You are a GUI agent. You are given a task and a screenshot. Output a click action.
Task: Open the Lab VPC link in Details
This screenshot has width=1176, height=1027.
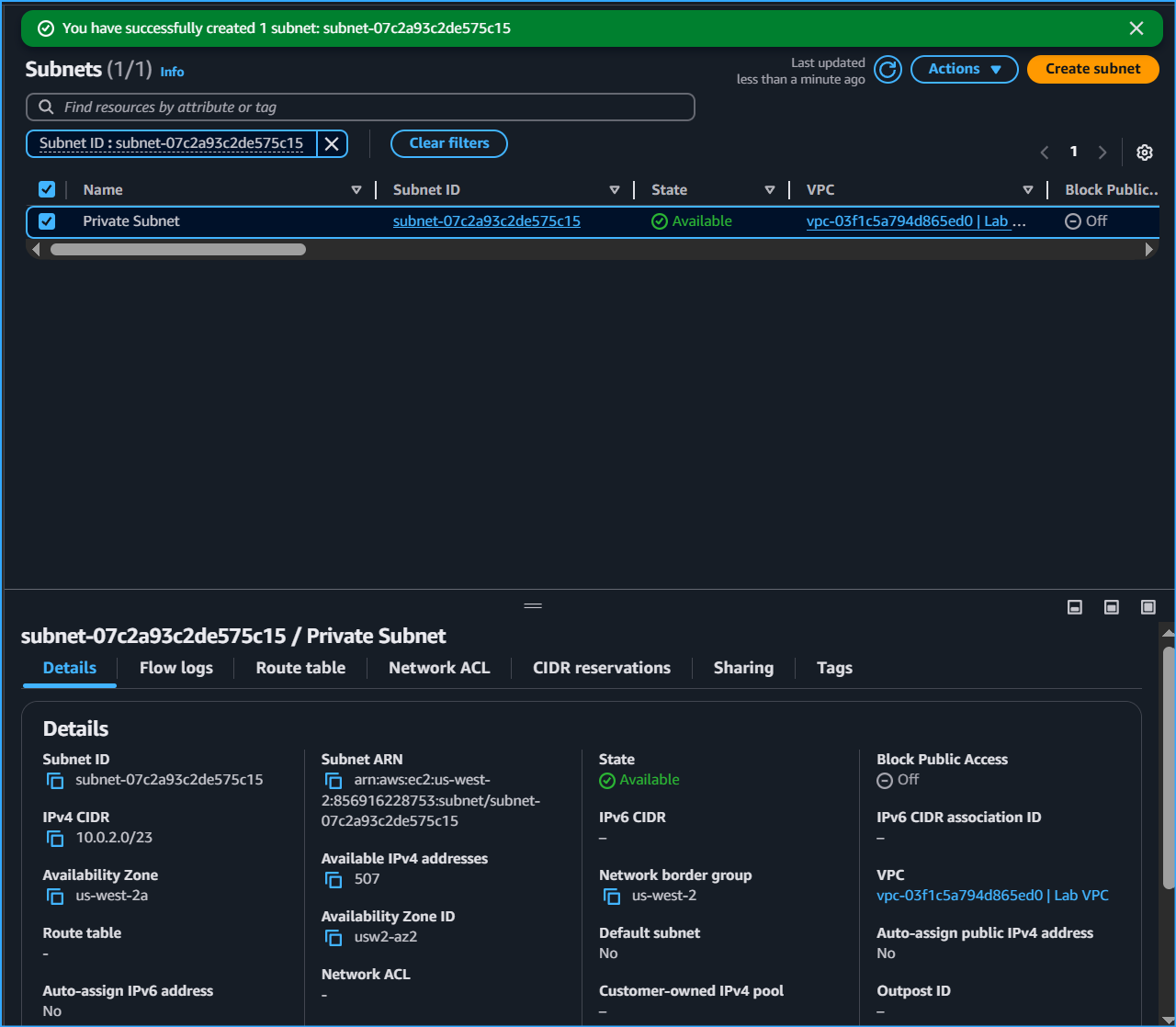[992, 896]
